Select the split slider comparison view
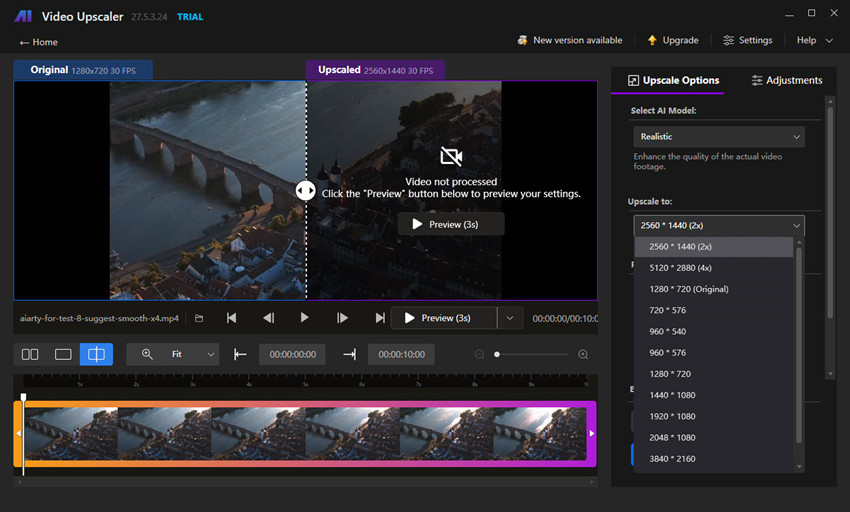The width and height of the screenshot is (850, 512). click(x=96, y=354)
